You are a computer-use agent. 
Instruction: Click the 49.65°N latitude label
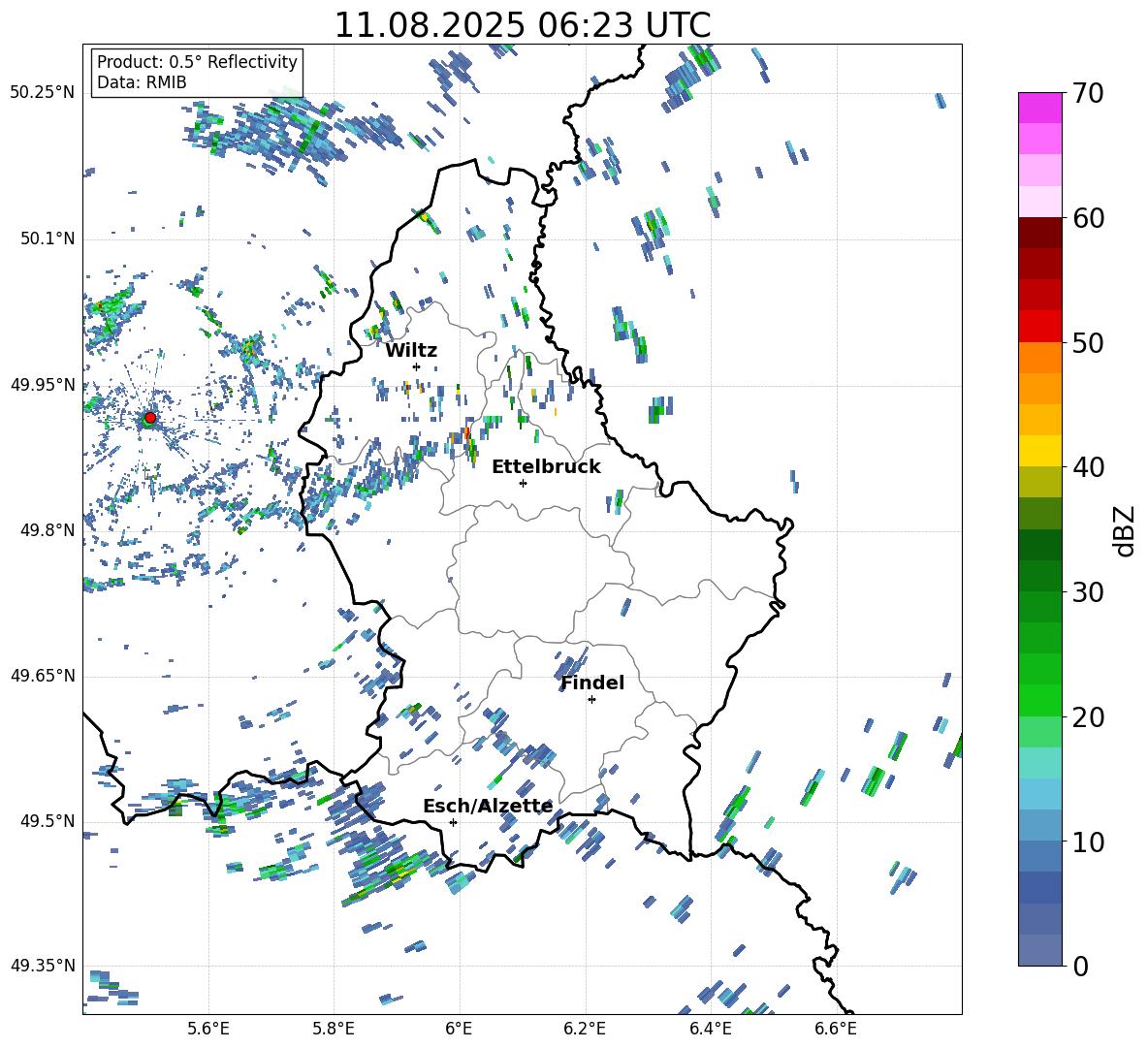[42, 675]
